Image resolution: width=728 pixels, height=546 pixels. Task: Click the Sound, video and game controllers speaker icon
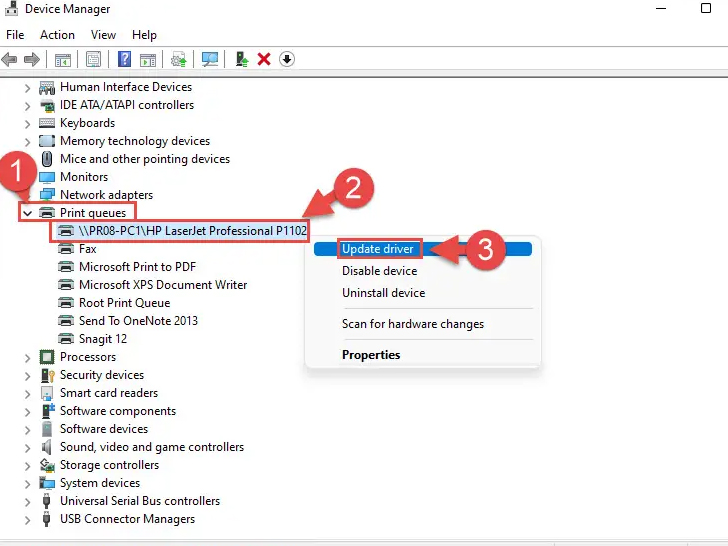(46, 447)
